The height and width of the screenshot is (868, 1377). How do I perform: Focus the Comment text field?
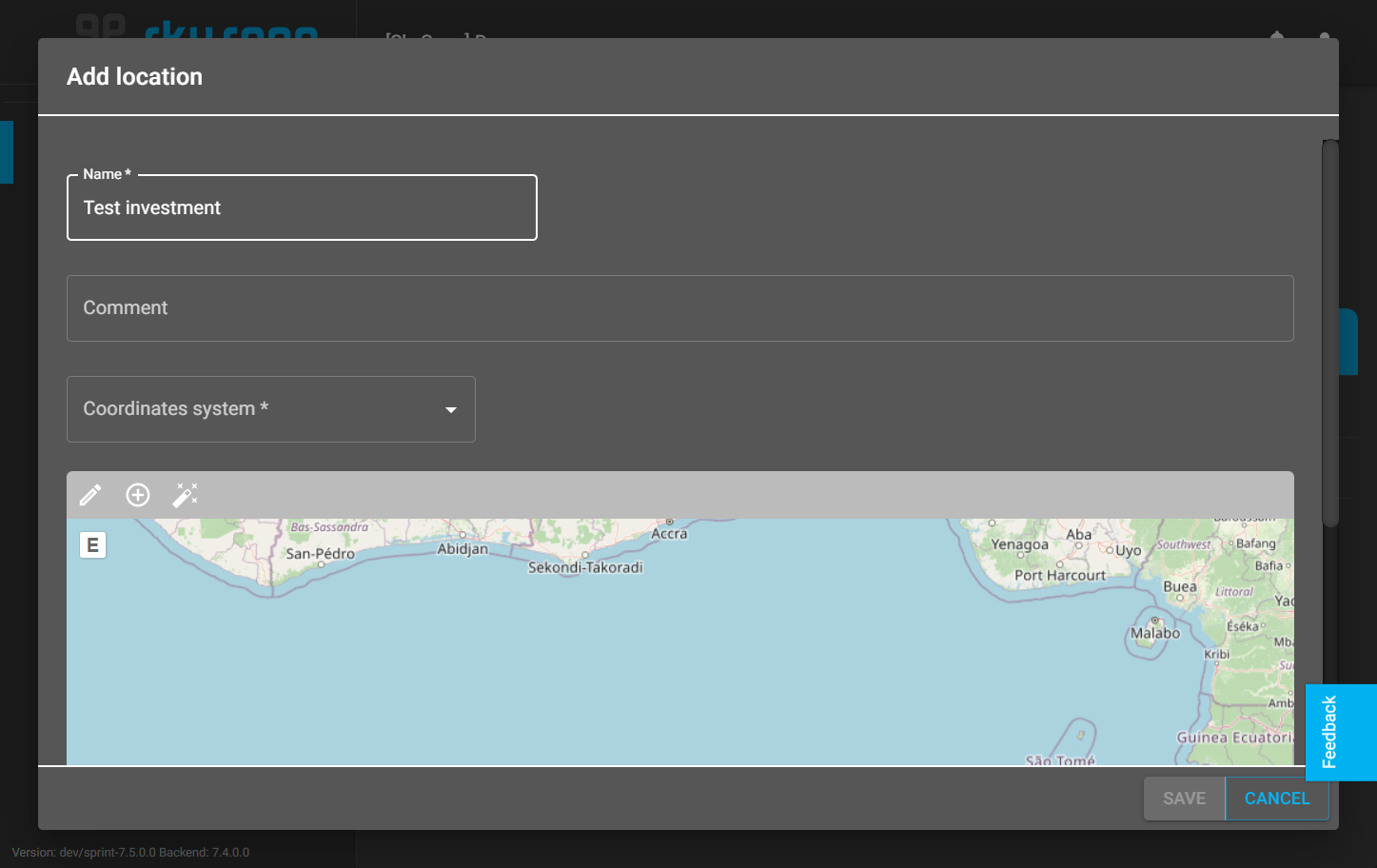coord(680,308)
